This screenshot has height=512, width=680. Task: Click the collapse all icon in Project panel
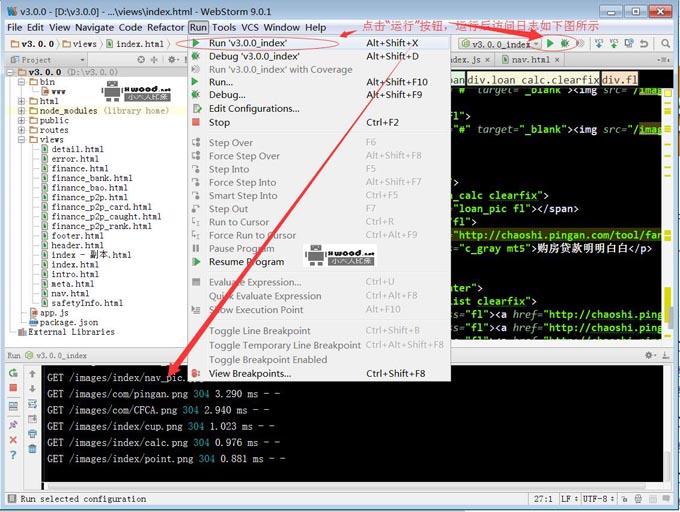click(x=154, y=59)
